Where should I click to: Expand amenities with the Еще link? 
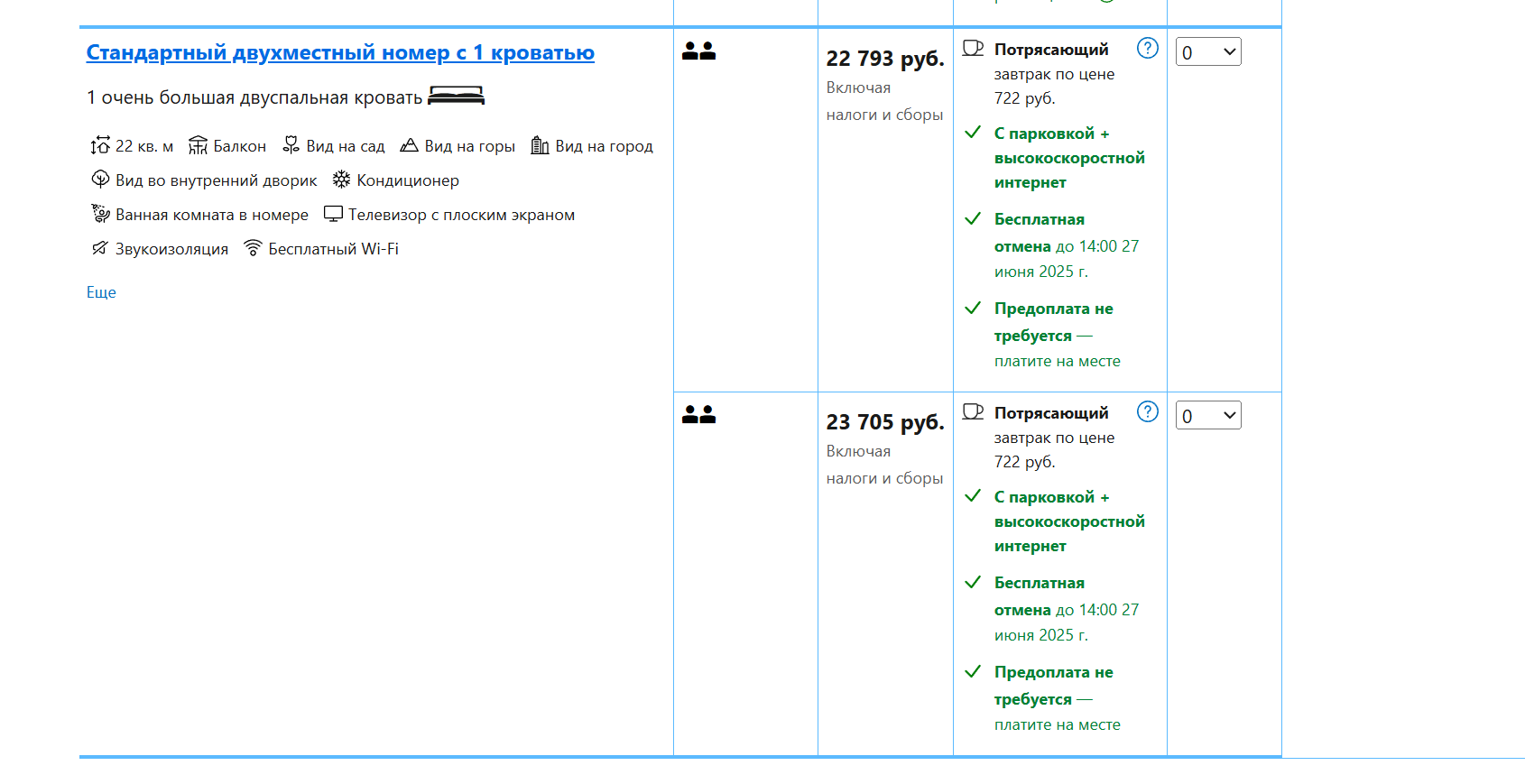coord(101,292)
